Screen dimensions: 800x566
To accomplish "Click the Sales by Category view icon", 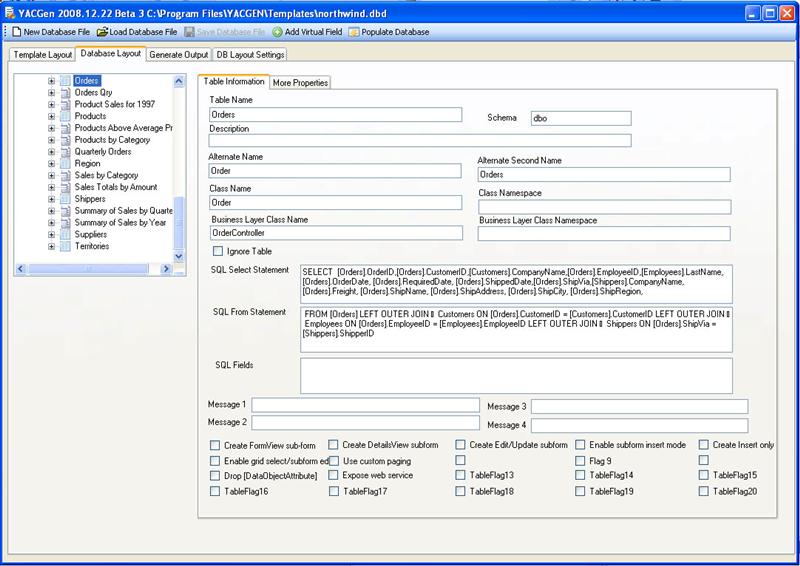I will [x=65, y=176].
